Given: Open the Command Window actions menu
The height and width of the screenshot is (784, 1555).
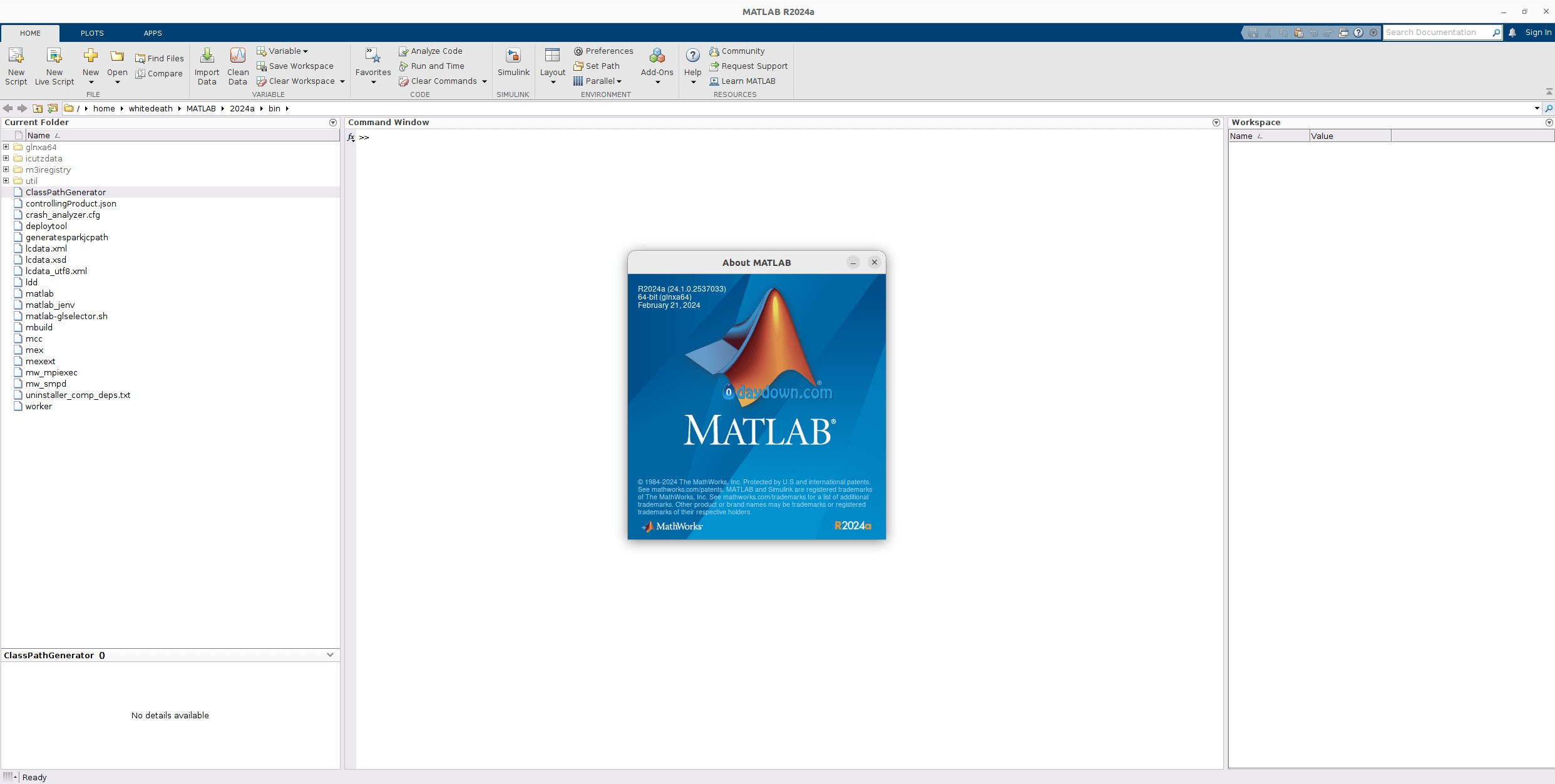Looking at the screenshot, I should (1216, 123).
